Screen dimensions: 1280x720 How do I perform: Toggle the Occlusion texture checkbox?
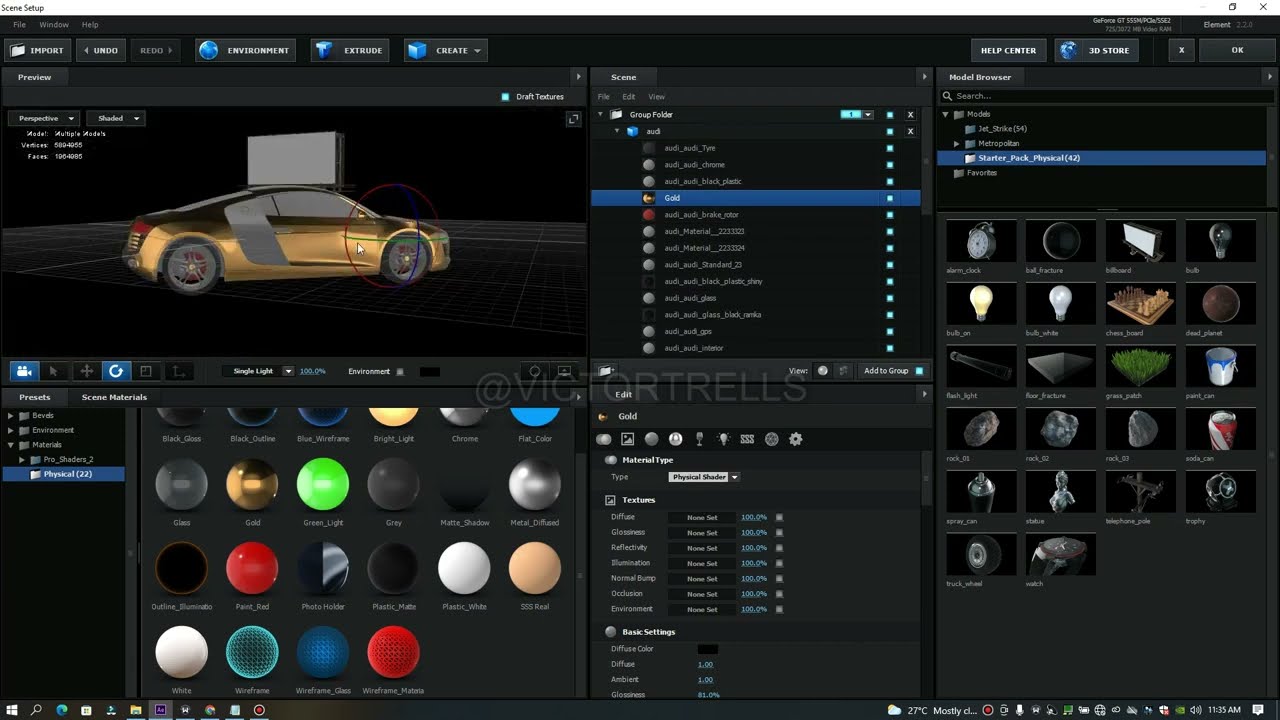coord(779,594)
